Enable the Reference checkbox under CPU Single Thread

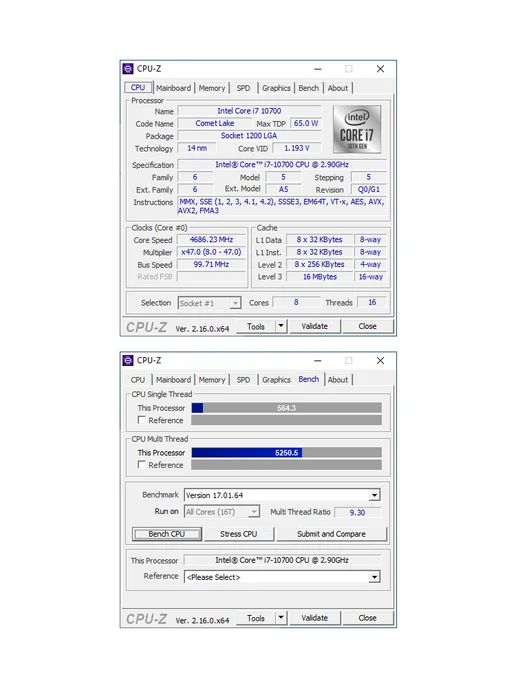[x=141, y=420]
